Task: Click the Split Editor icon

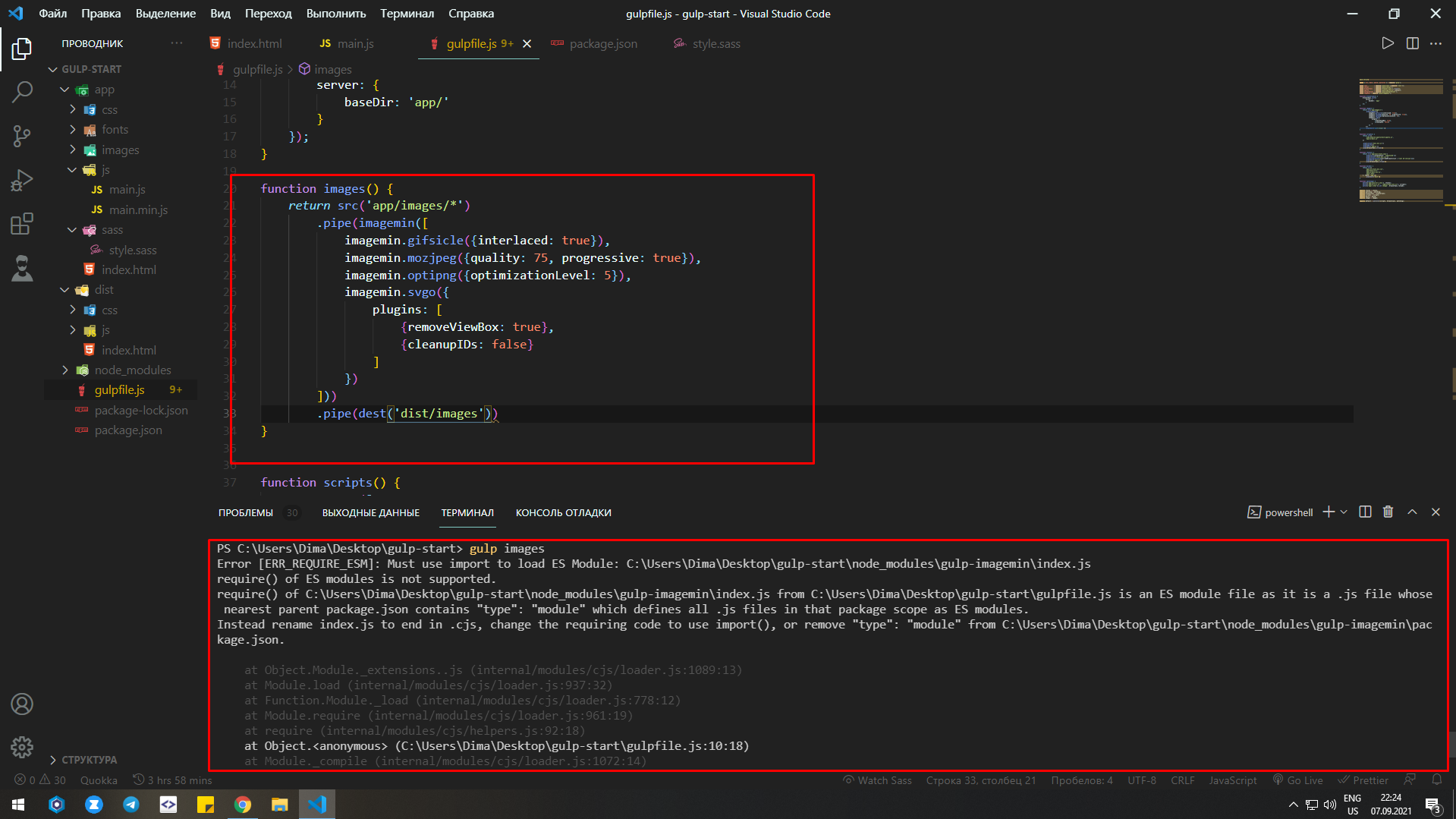Action: [1412, 43]
